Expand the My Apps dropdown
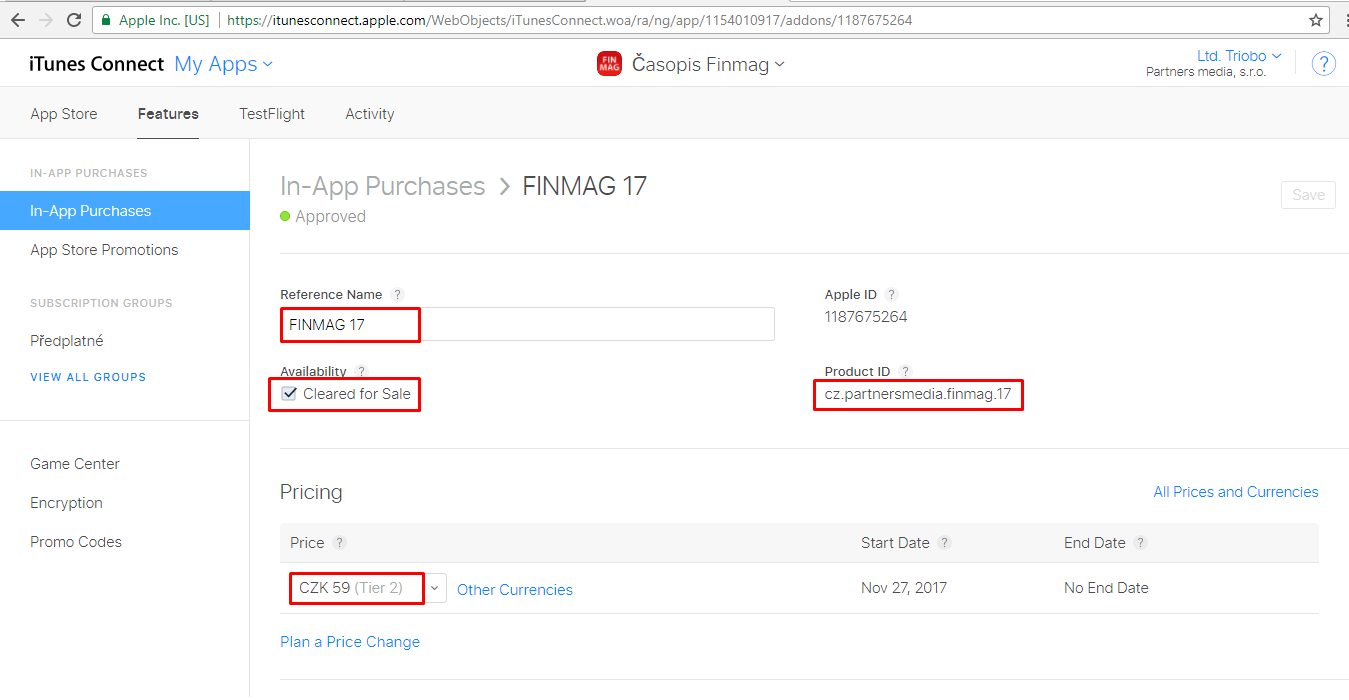This screenshot has height=700, width=1349. pos(223,64)
